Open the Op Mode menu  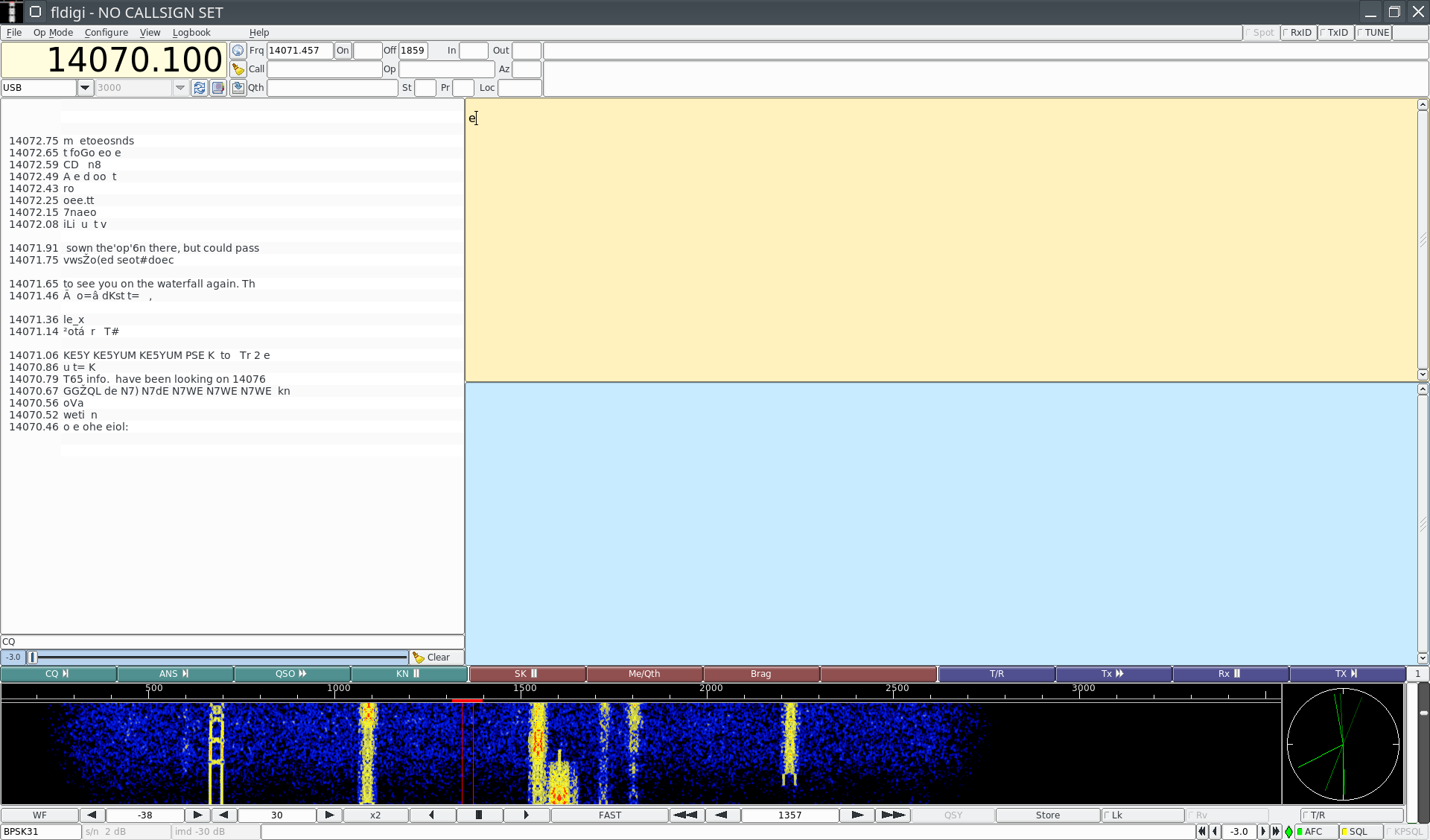(53, 33)
